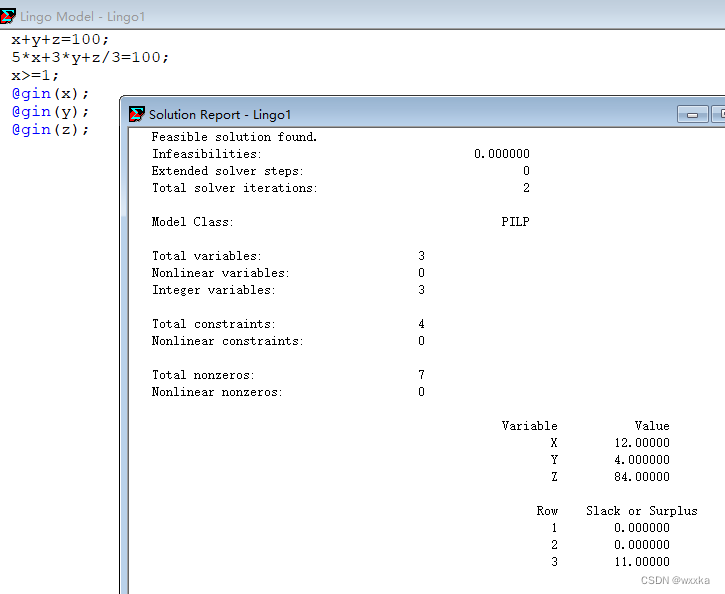Image resolution: width=725 pixels, height=594 pixels.
Task: Click the Value column header
Action: click(652, 426)
